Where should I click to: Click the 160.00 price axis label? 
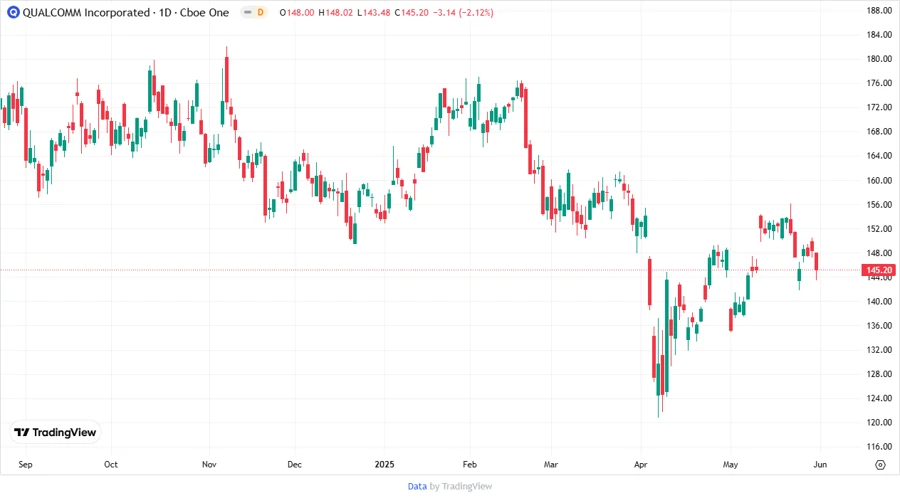pos(879,180)
